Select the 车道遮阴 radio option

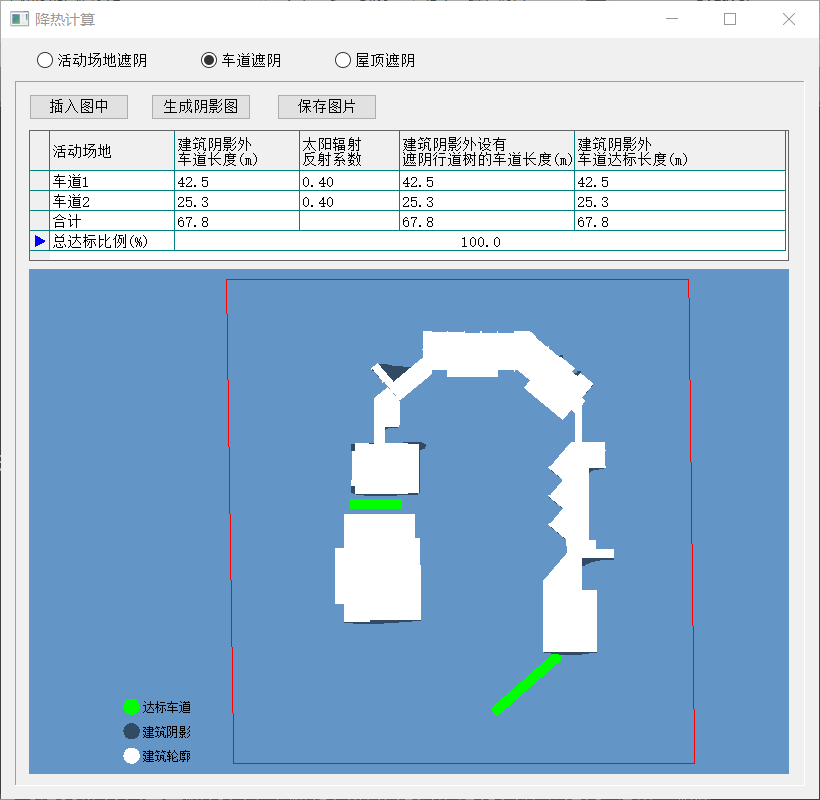click(209, 60)
